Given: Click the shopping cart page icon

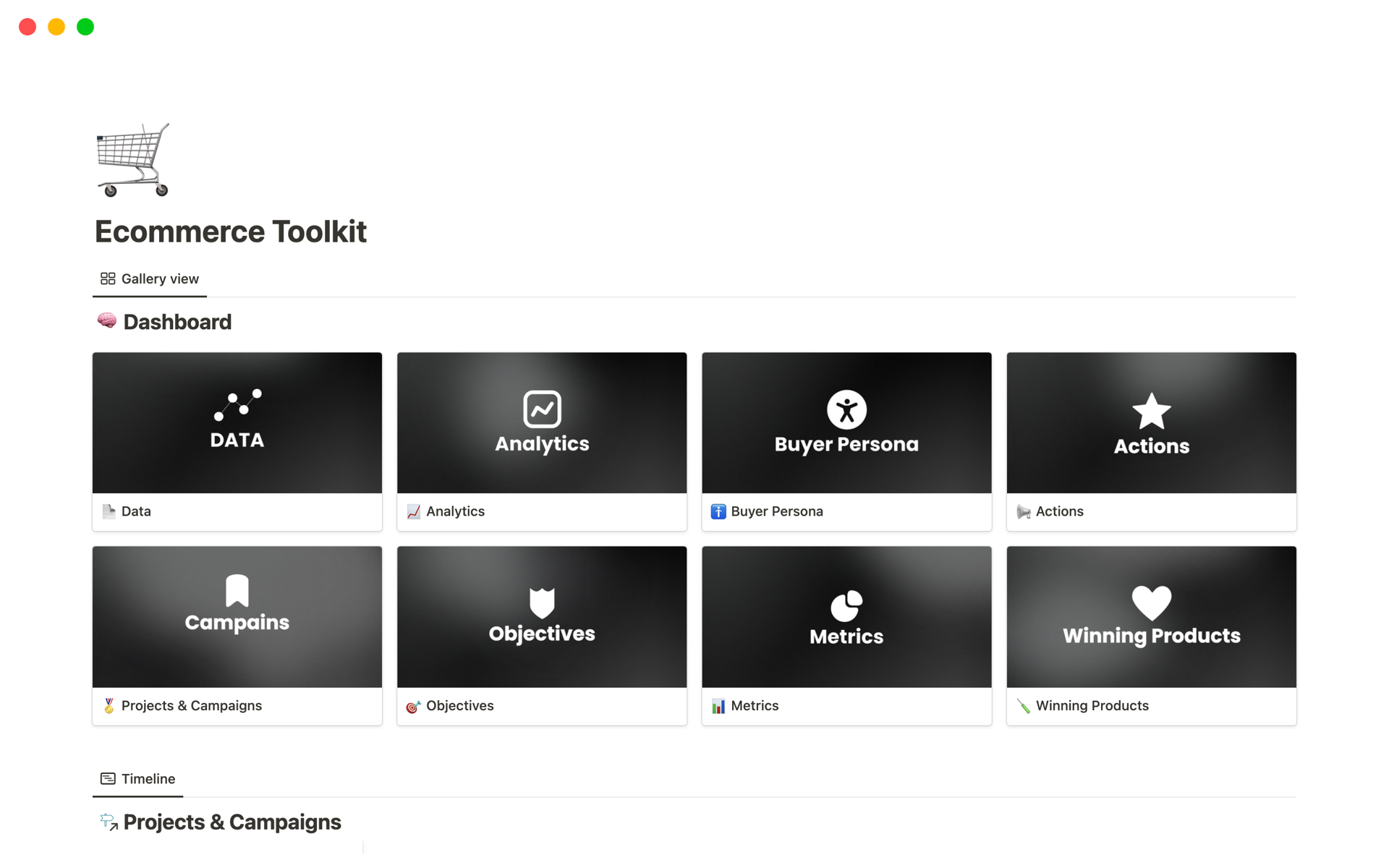Looking at the screenshot, I should [x=132, y=159].
